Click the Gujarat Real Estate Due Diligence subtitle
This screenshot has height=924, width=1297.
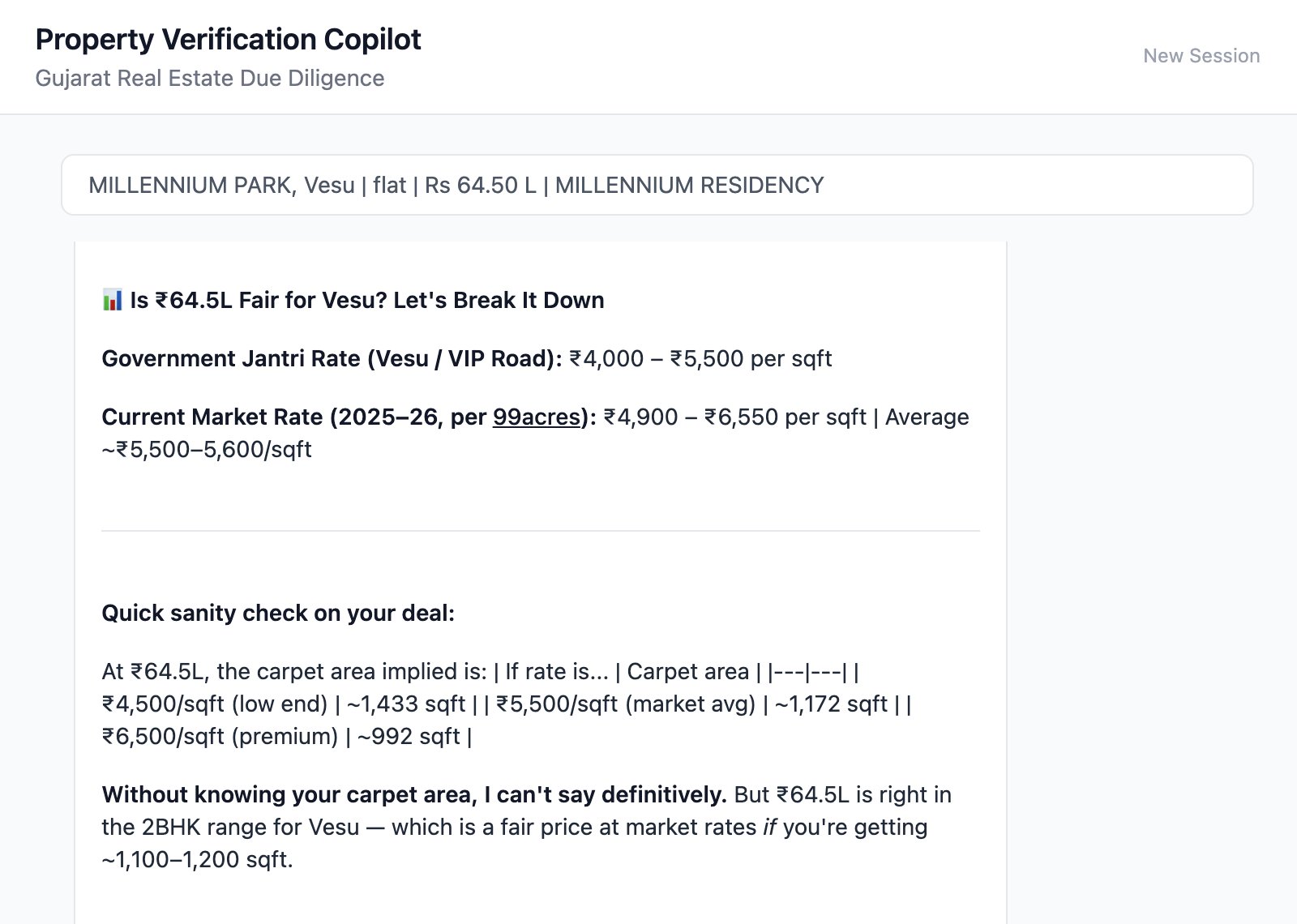pyautogui.click(x=210, y=79)
